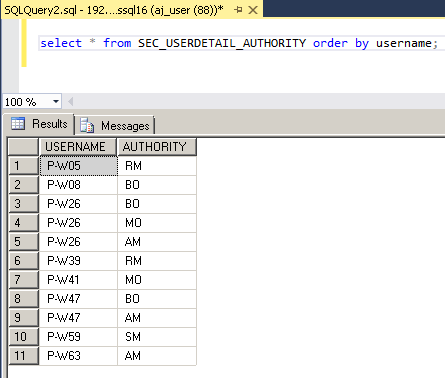Click the AM authority cell in row 11
This screenshot has height=378, width=445.
157,356
